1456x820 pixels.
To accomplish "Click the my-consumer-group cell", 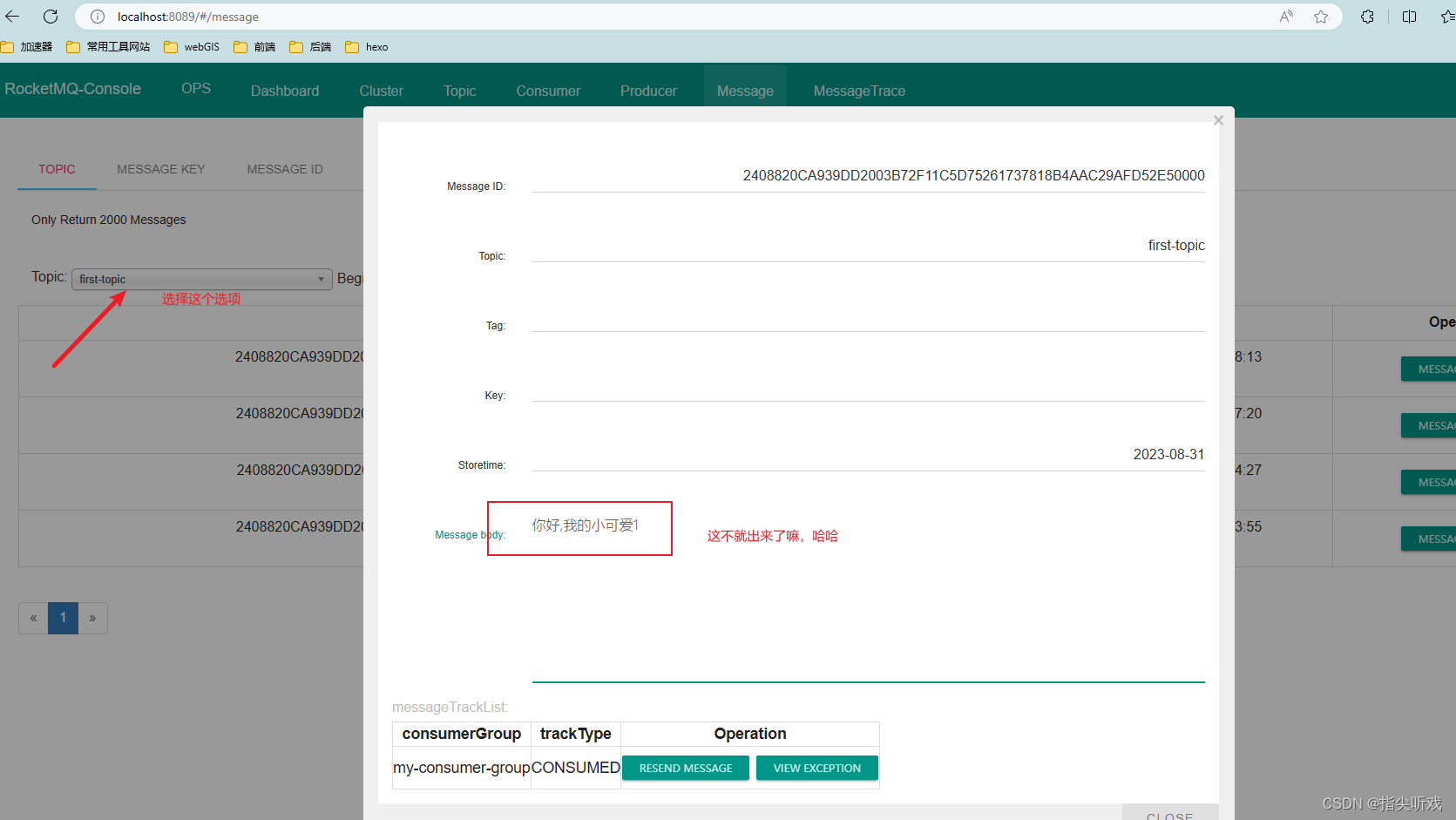I will pos(462,768).
